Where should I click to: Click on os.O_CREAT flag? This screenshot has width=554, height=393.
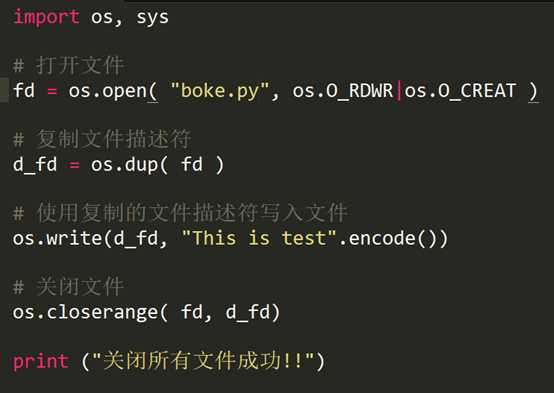pyautogui.click(x=460, y=91)
